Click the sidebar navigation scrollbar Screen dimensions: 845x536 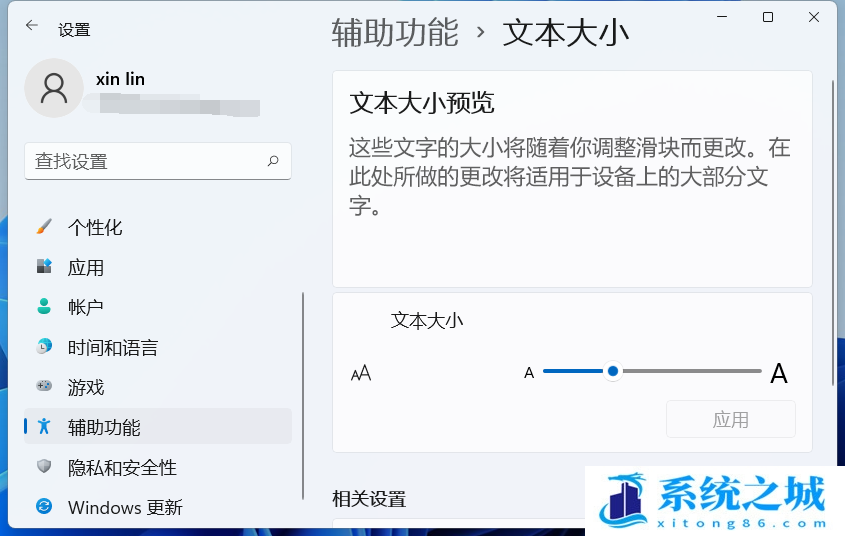(x=303, y=395)
